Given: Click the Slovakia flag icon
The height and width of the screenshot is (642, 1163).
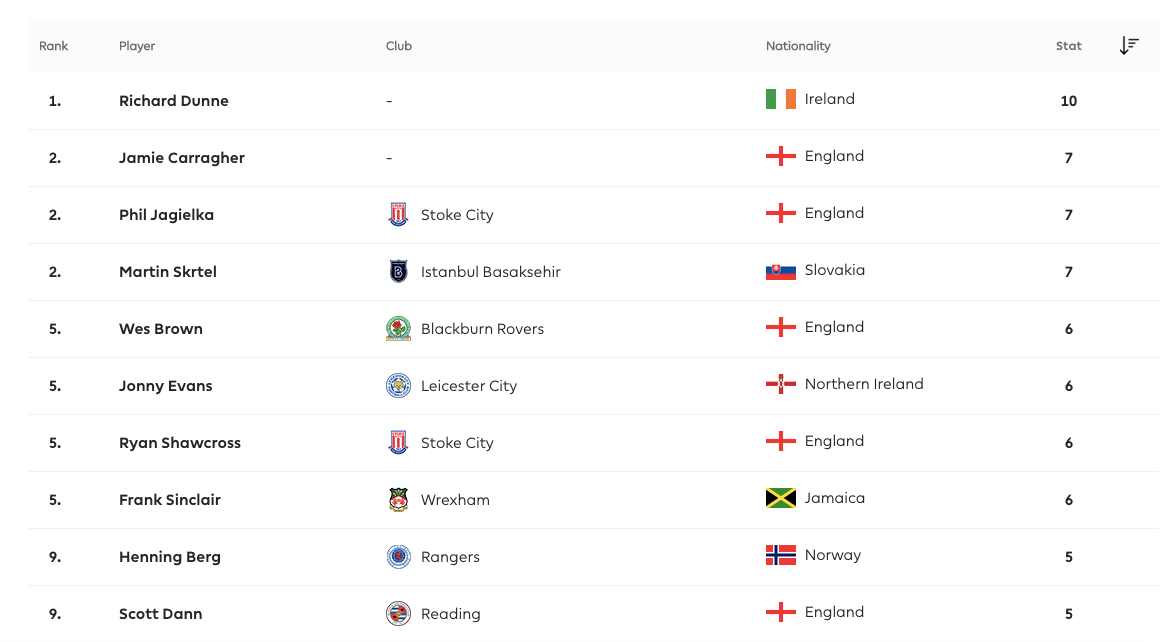Looking at the screenshot, I should (780, 271).
